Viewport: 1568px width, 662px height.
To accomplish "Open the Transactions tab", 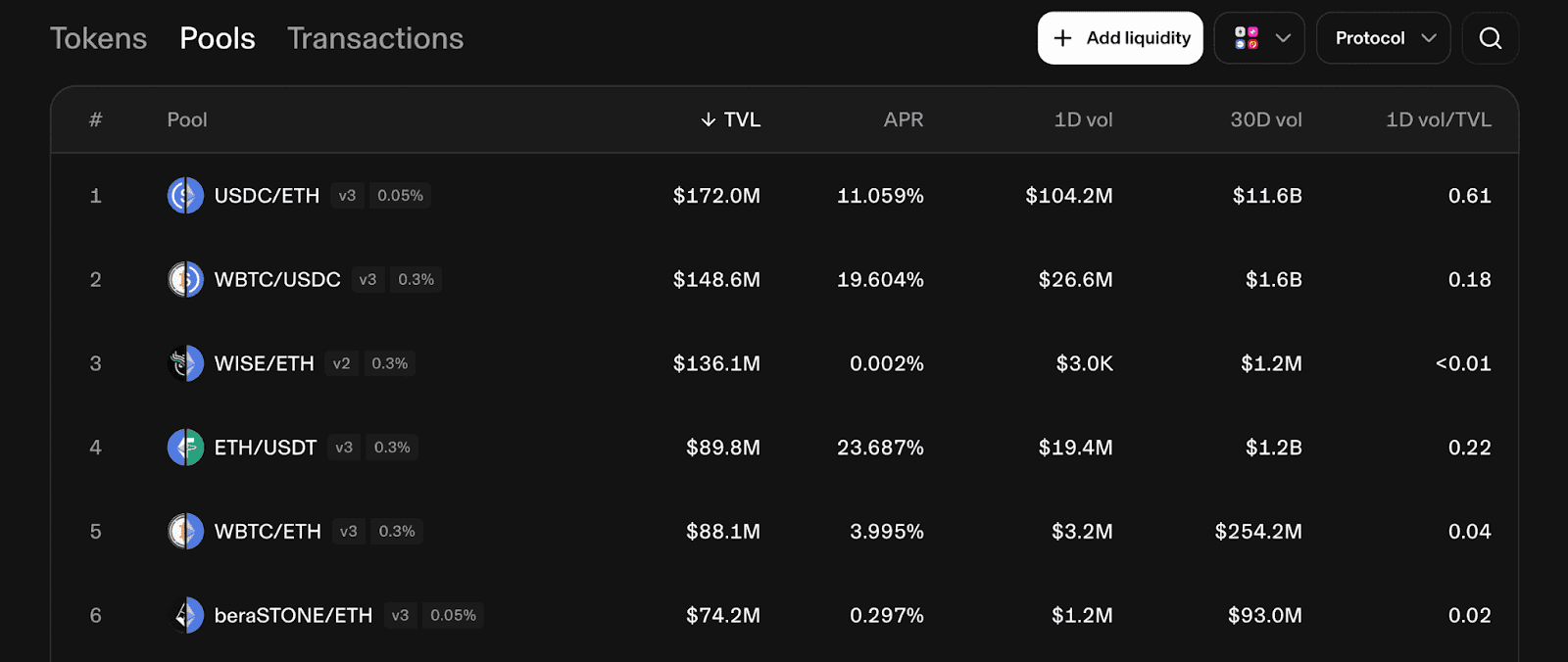I will pos(375,38).
